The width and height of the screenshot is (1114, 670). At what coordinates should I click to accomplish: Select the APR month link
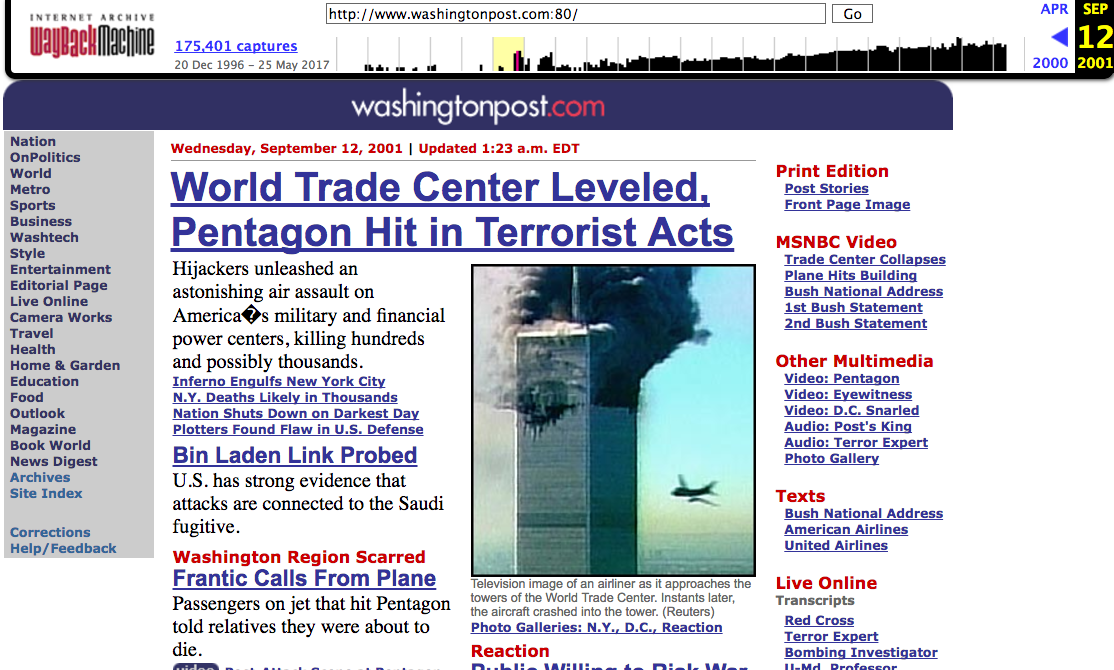[x=1054, y=9]
